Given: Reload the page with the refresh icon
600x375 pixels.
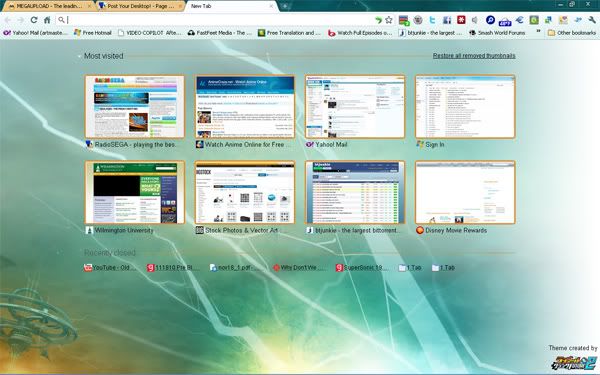Looking at the screenshot, I should 34,20.
